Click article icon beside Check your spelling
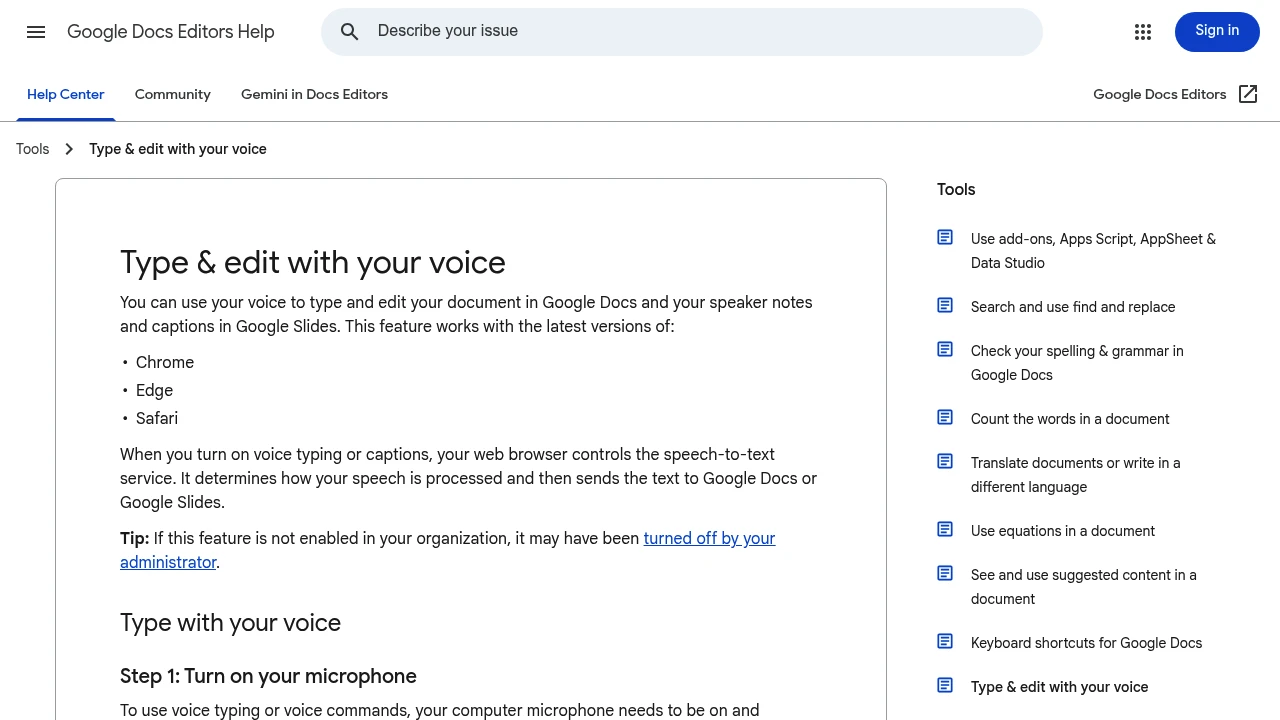The height and width of the screenshot is (720, 1280). (x=945, y=349)
